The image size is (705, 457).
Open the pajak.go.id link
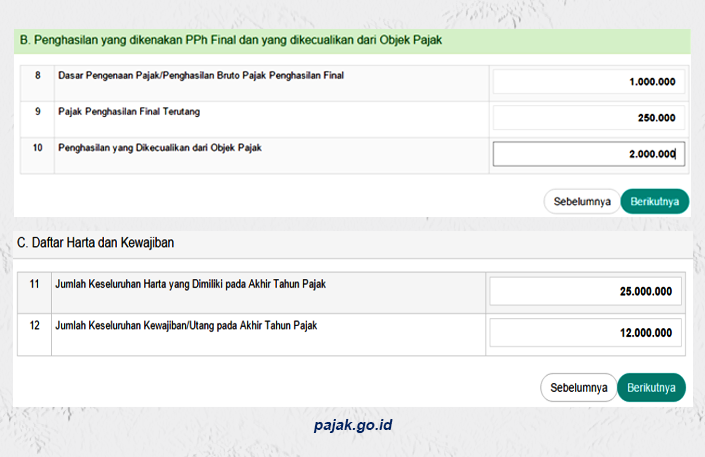point(352,425)
